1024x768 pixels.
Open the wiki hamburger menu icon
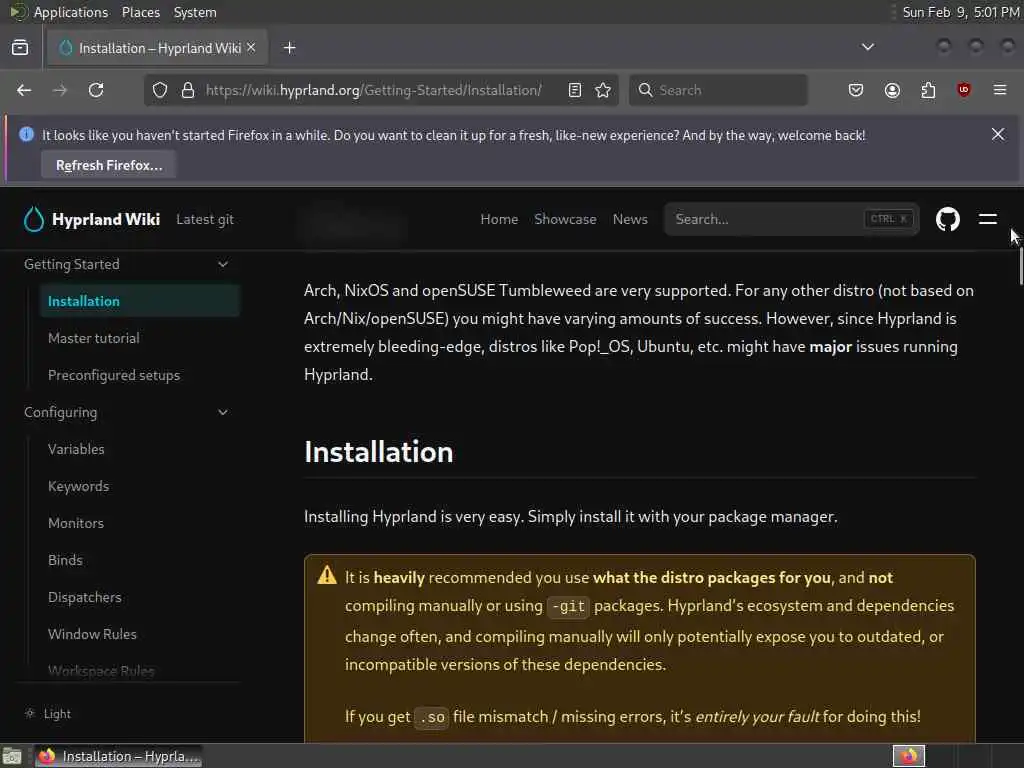987,219
